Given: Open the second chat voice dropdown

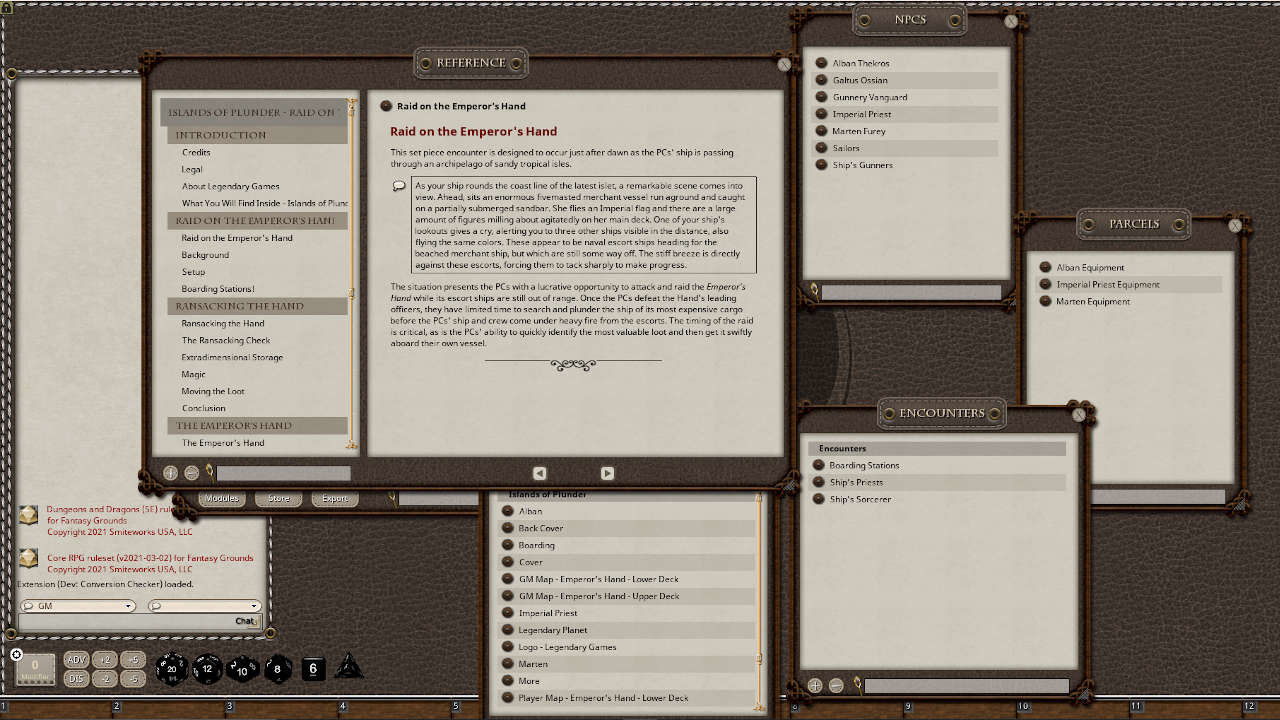Looking at the screenshot, I should click(205, 606).
